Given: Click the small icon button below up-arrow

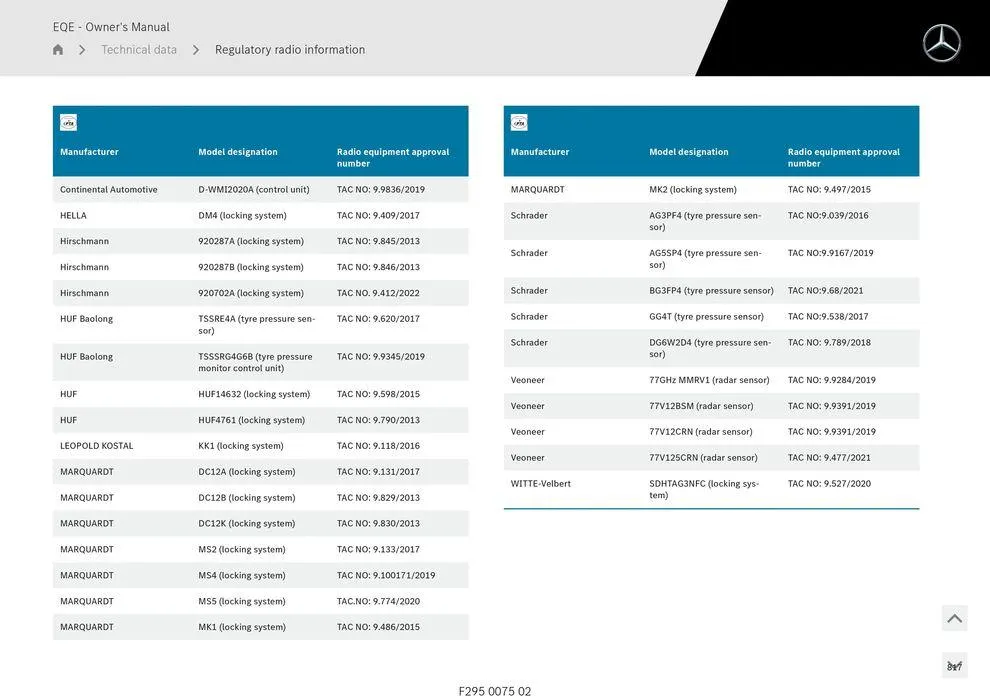Looking at the screenshot, I should (x=954, y=665).
